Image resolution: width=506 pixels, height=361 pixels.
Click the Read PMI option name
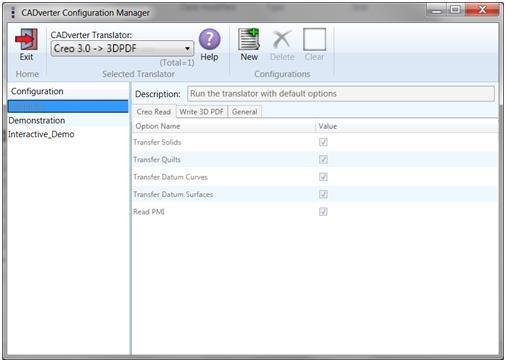click(x=149, y=212)
